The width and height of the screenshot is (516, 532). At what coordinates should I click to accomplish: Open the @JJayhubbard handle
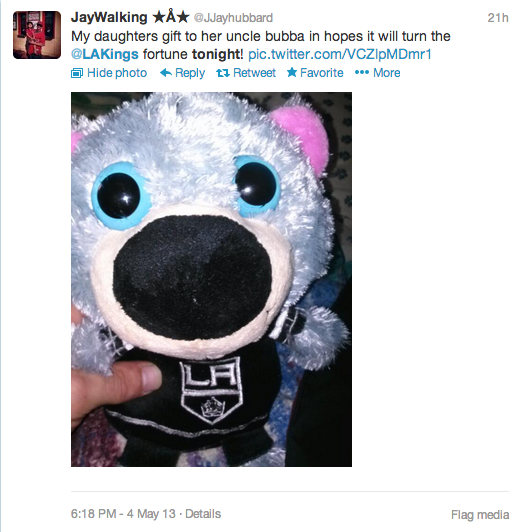pos(233,18)
